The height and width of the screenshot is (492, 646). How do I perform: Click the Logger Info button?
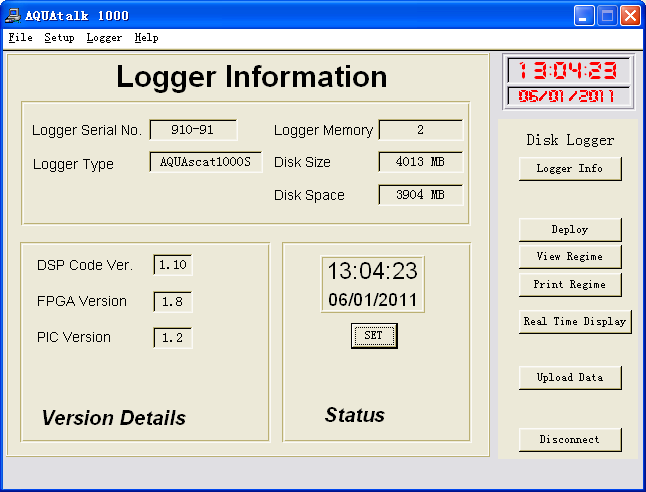click(x=570, y=169)
